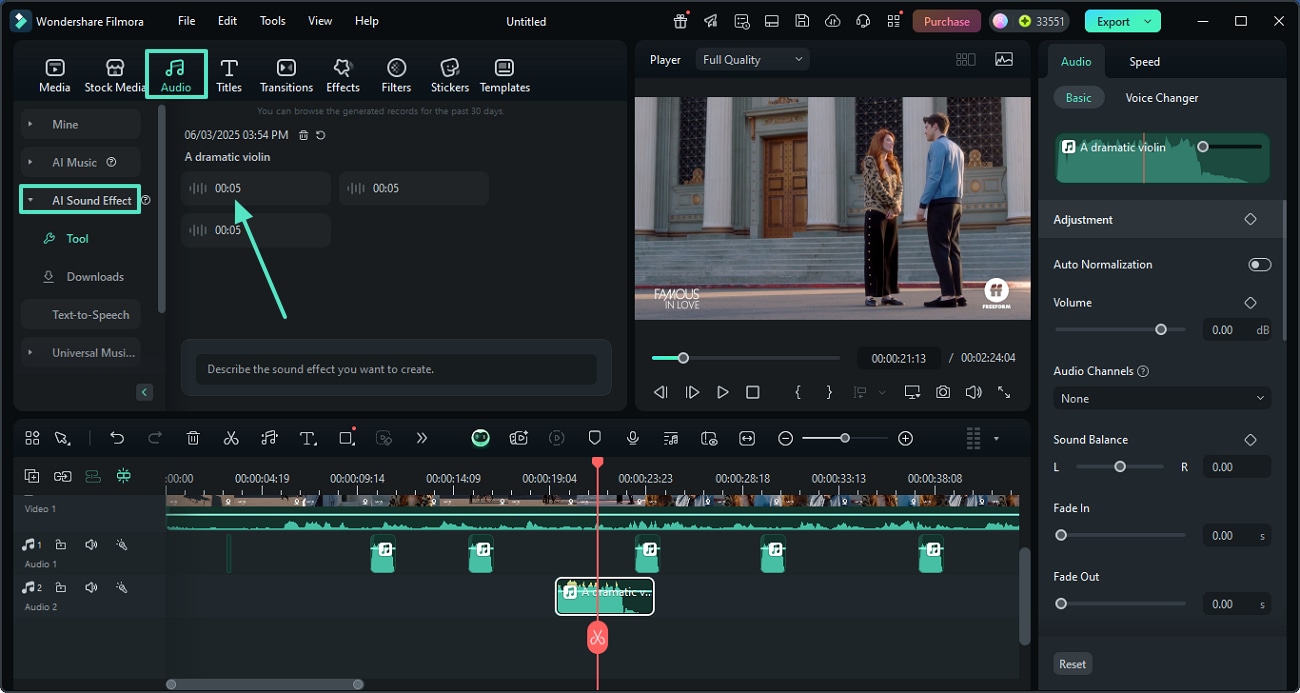The height and width of the screenshot is (693, 1300).
Task: Collapse the audio sidebar with arrow button
Action: 144,392
